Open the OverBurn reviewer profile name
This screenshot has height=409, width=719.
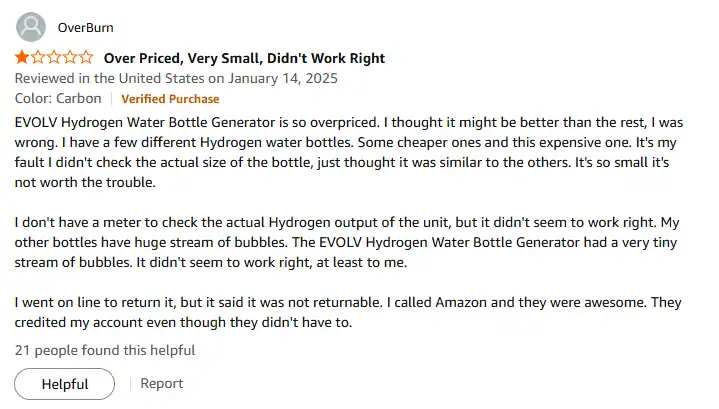[x=85, y=27]
